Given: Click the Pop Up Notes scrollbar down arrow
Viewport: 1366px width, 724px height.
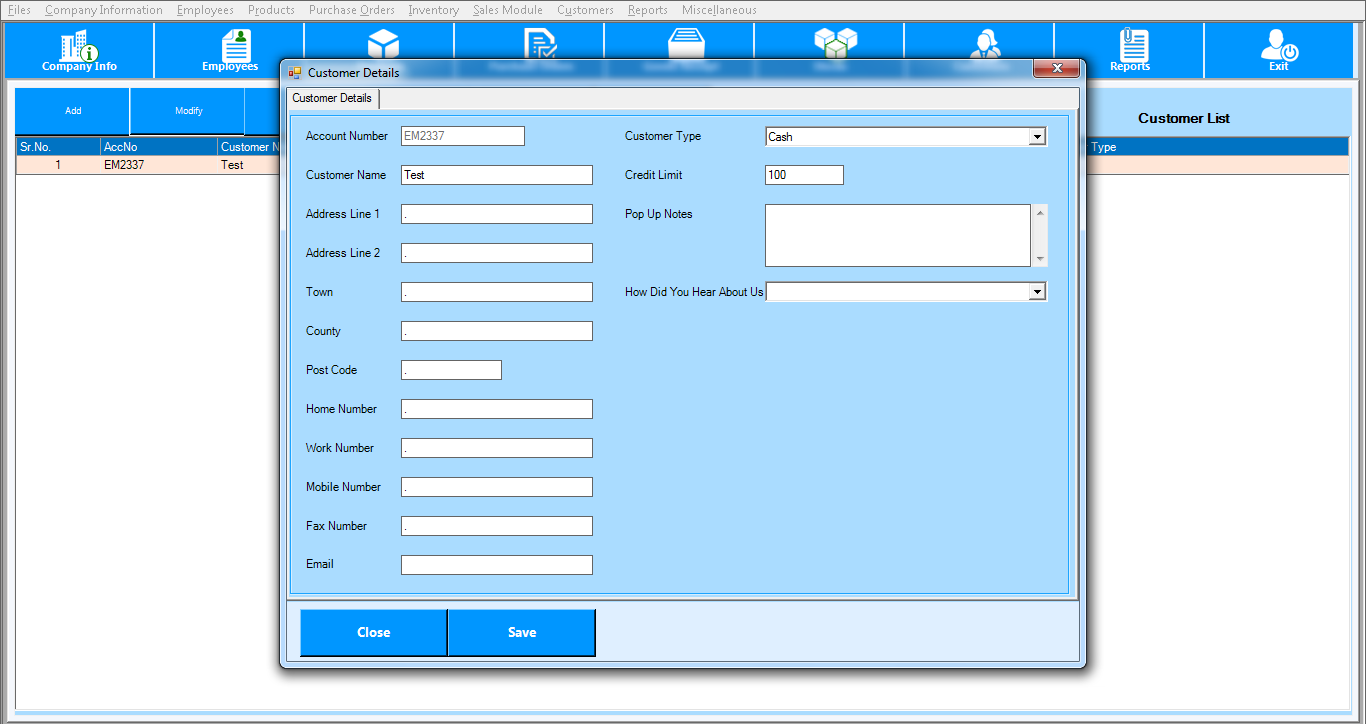Looking at the screenshot, I should click(x=1041, y=259).
